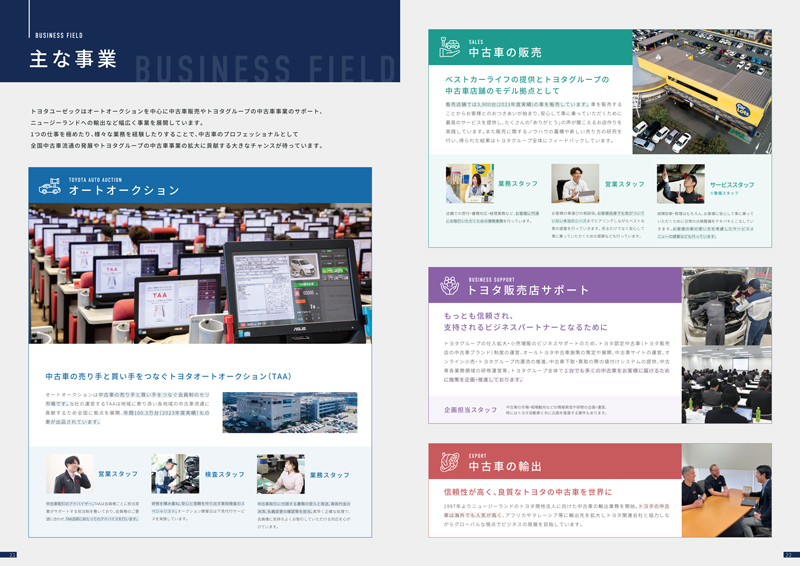Select the オートオークション section heading
This screenshot has width=800, height=566.
click(124, 190)
